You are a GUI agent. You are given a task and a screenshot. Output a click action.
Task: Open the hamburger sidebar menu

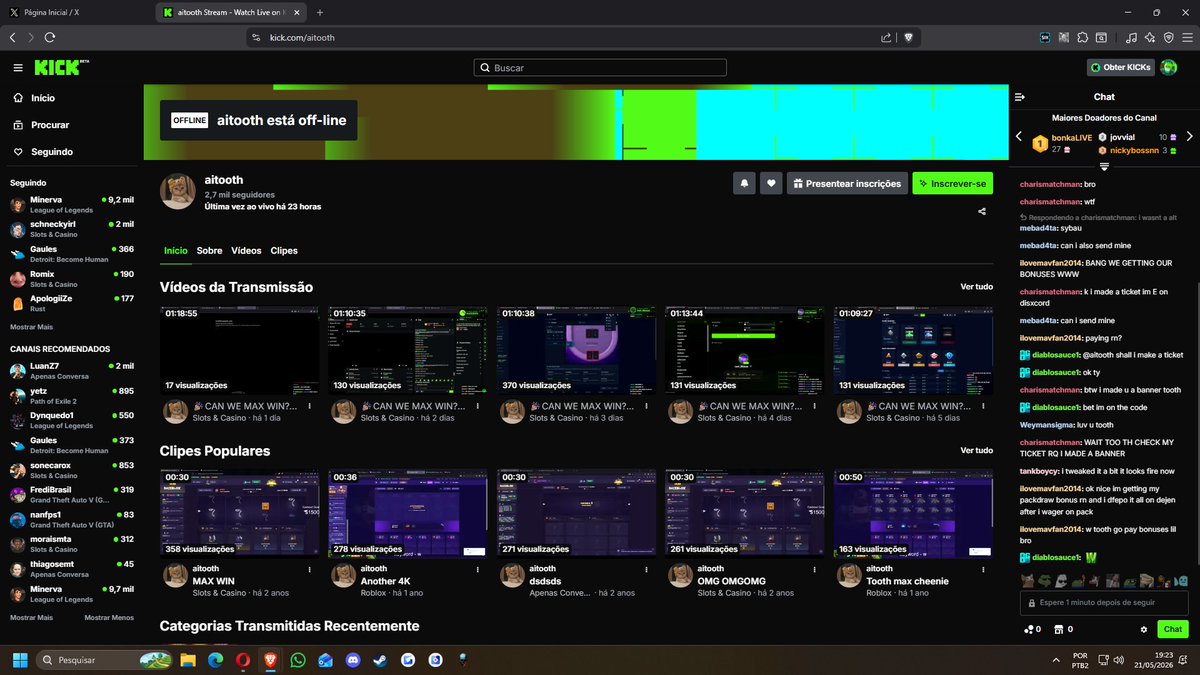pos(18,68)
